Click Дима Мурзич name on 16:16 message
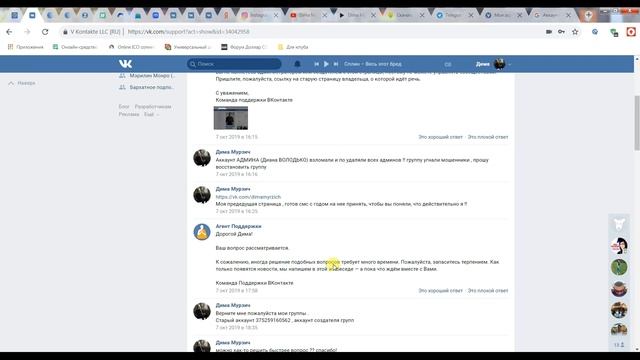Viewport: 640px width, 360px height. 233,152
